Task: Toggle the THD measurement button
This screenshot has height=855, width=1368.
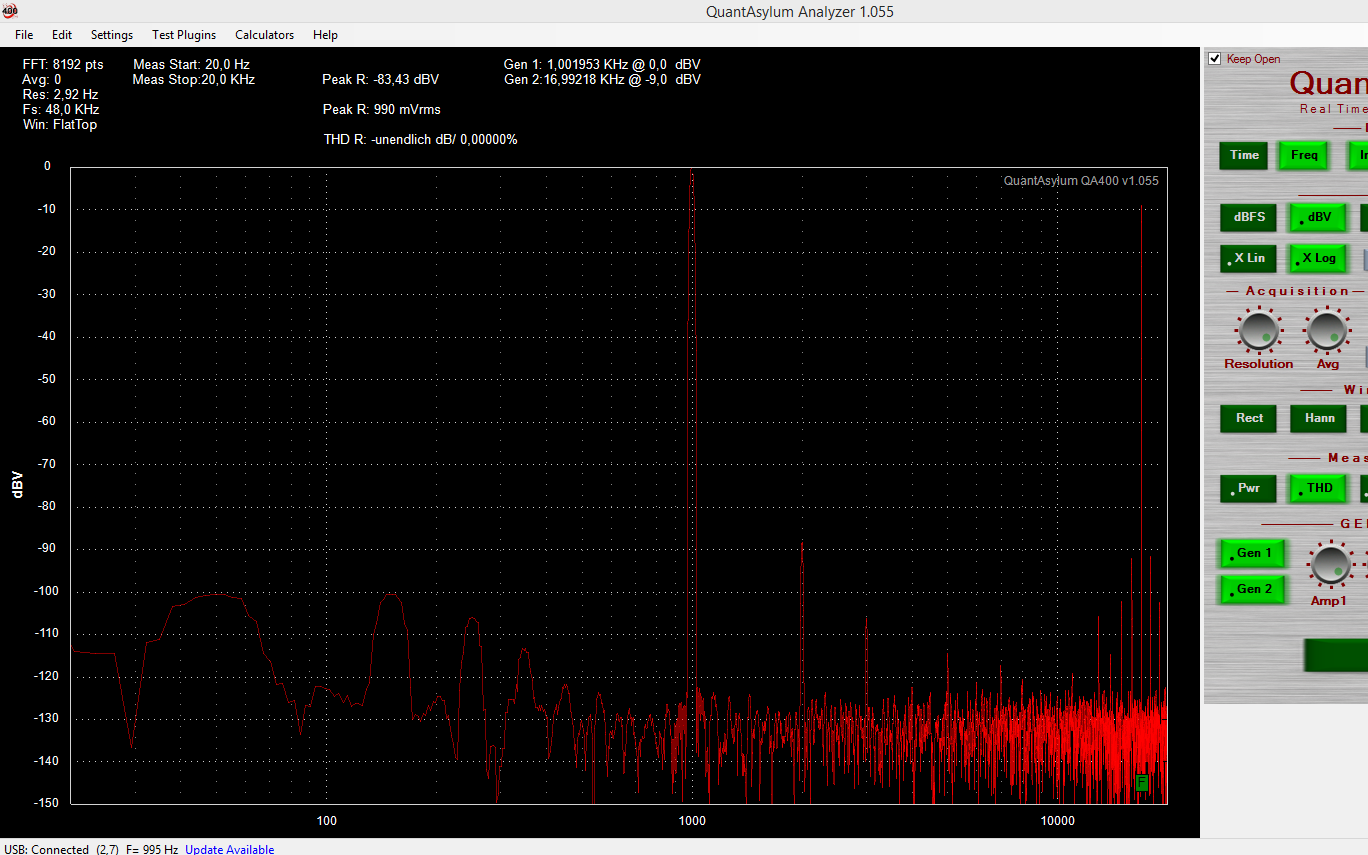Action: point(1319,488)
